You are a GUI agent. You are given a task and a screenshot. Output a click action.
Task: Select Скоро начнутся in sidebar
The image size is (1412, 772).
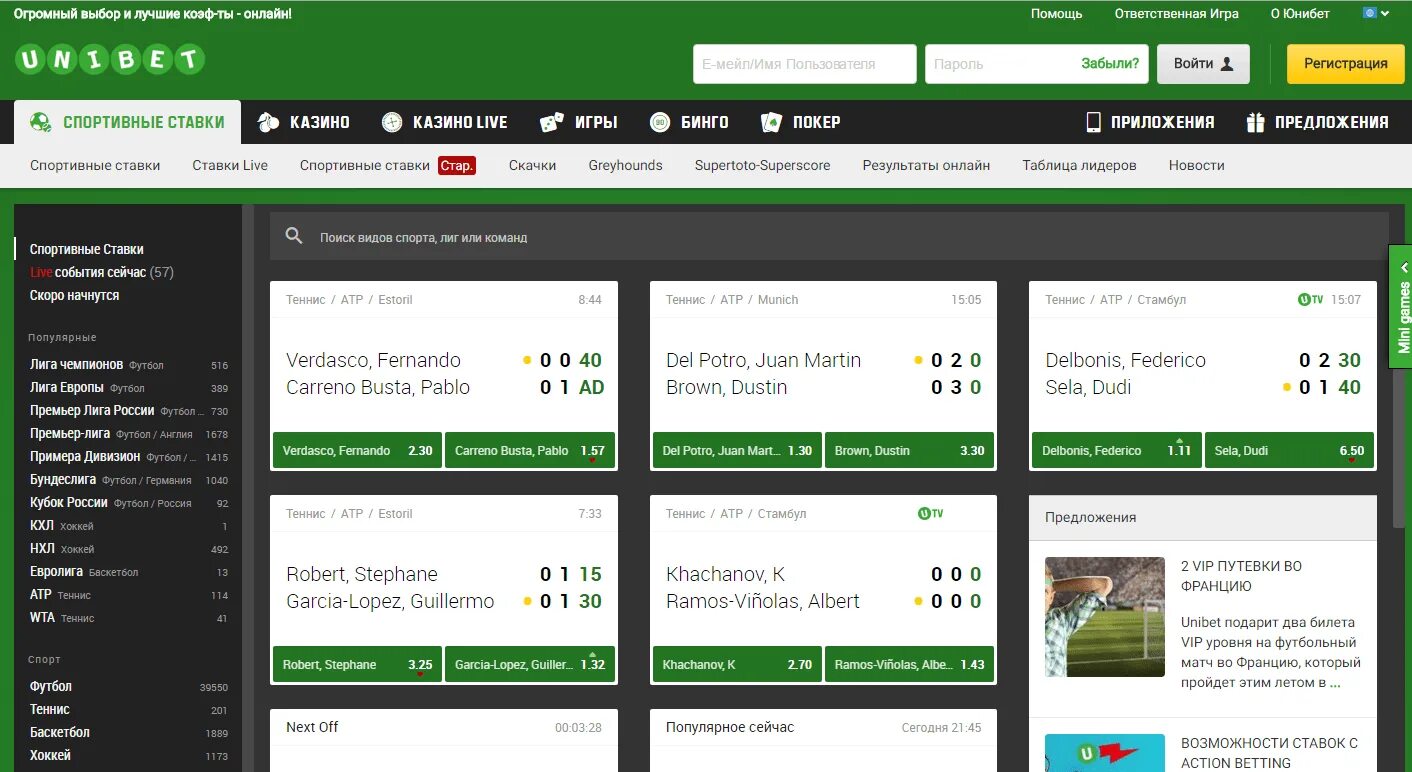(x=74, y=295)
